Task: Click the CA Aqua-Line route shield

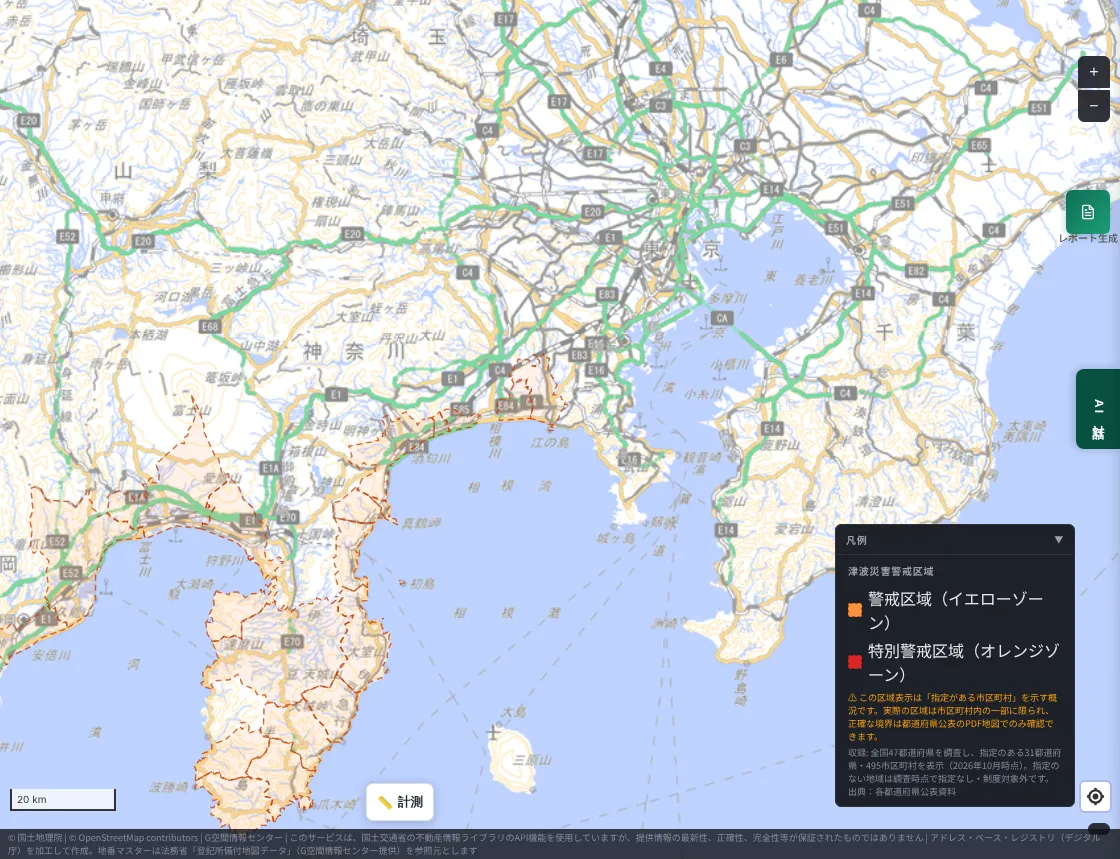Action: point(722,318)
